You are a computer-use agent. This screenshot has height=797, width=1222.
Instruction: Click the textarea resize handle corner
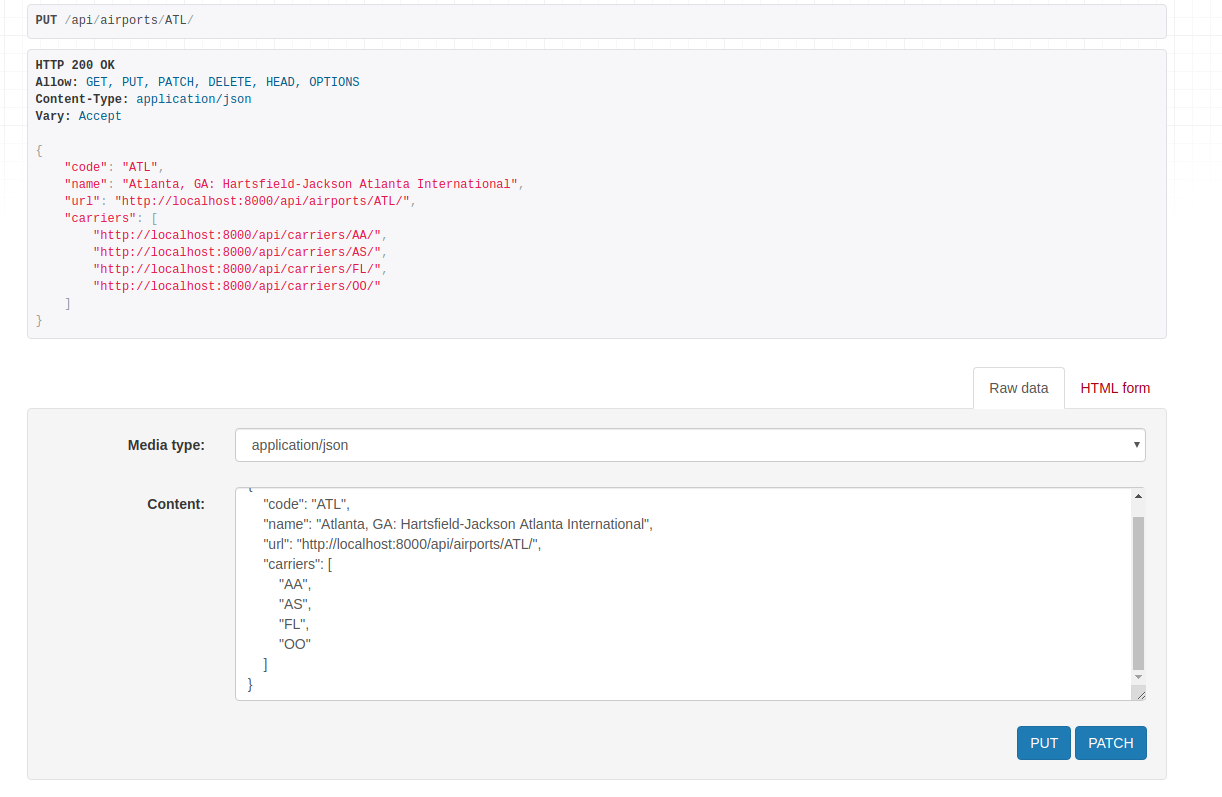click(1139, 693)
